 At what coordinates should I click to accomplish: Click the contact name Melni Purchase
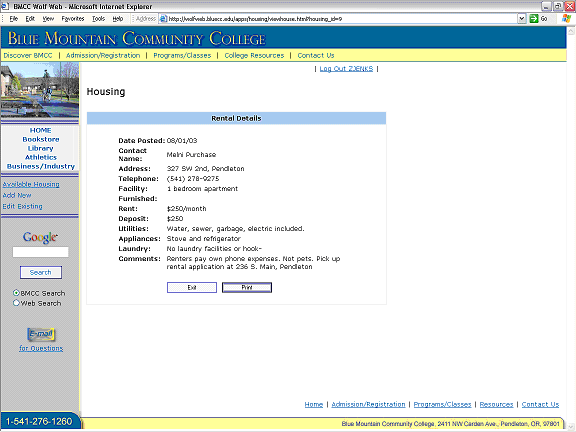[191, 155]
